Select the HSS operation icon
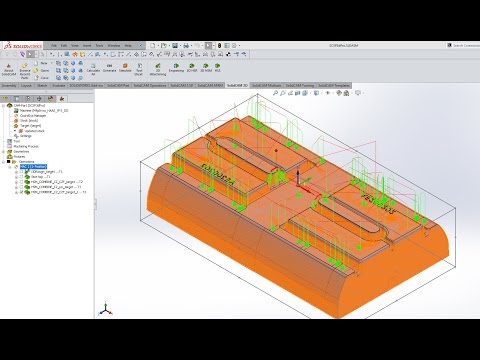The width and height of the screenshot is (480, 360). [x=217, y=68]
